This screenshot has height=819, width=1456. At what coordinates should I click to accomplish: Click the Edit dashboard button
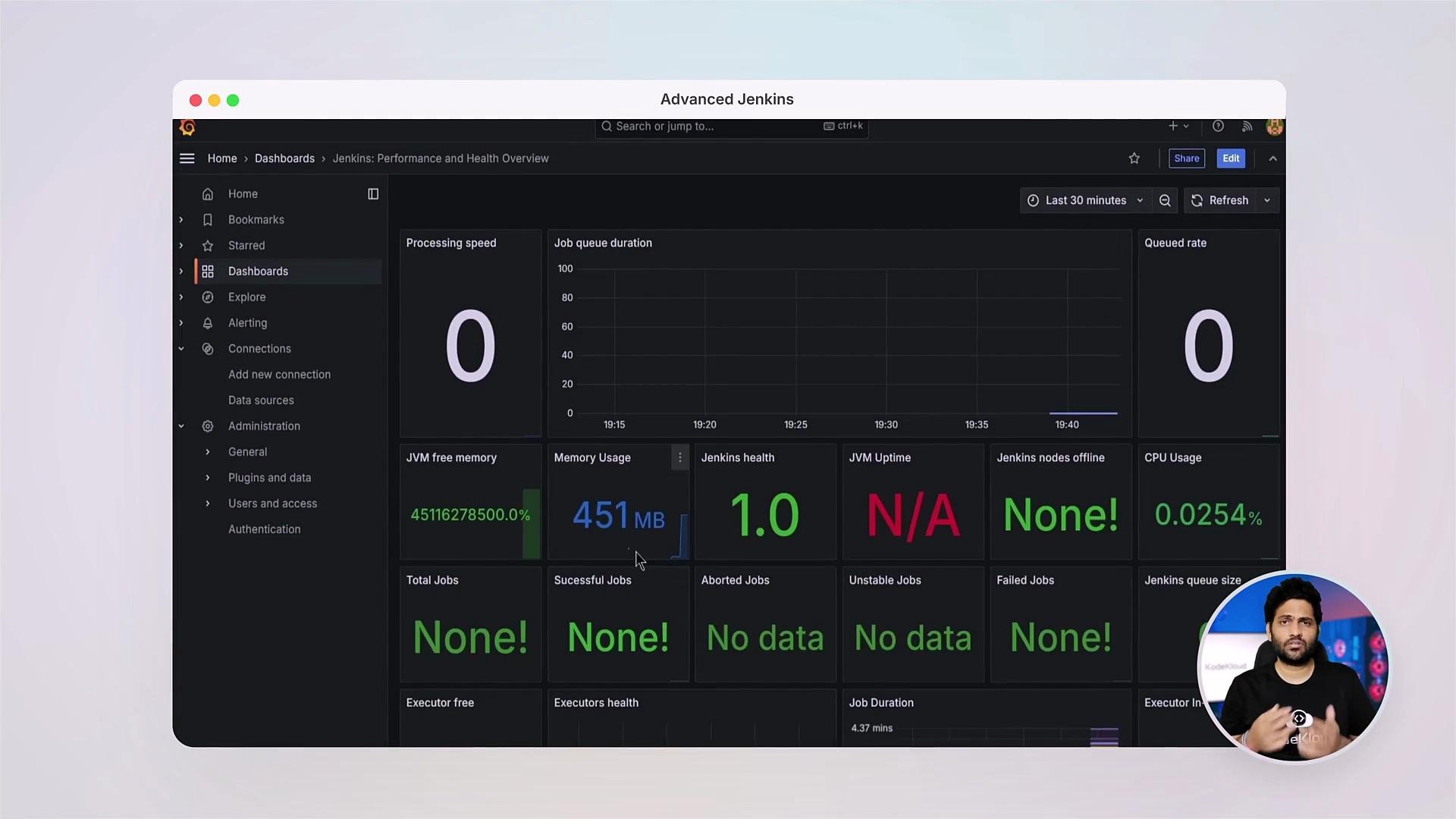(1231, 158)
